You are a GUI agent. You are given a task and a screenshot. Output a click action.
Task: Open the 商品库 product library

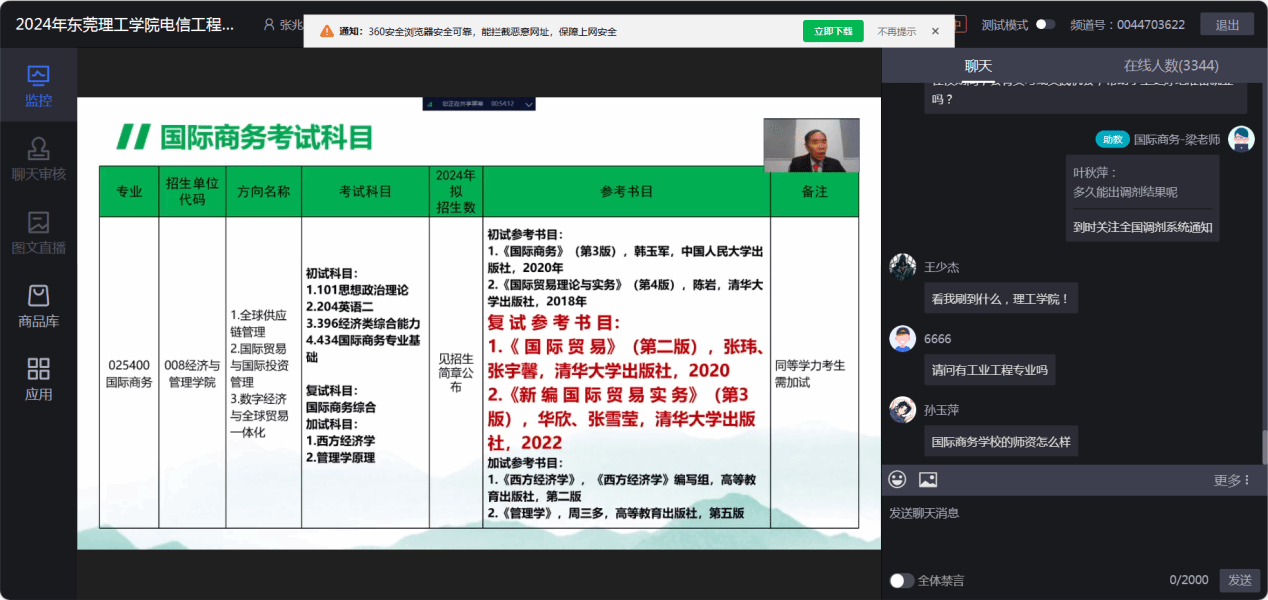38,307
